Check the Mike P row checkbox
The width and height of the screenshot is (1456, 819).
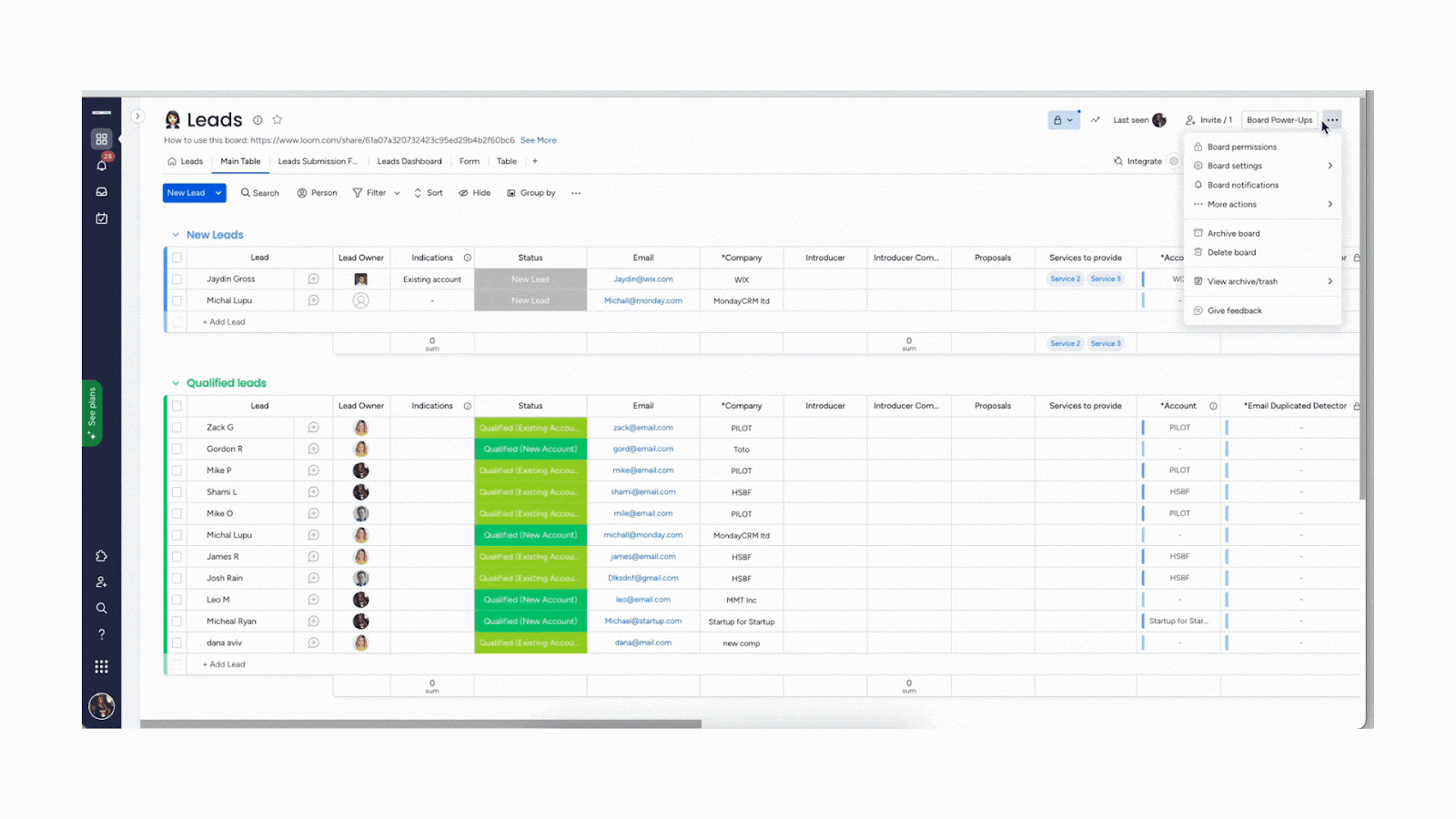(177, 470)
